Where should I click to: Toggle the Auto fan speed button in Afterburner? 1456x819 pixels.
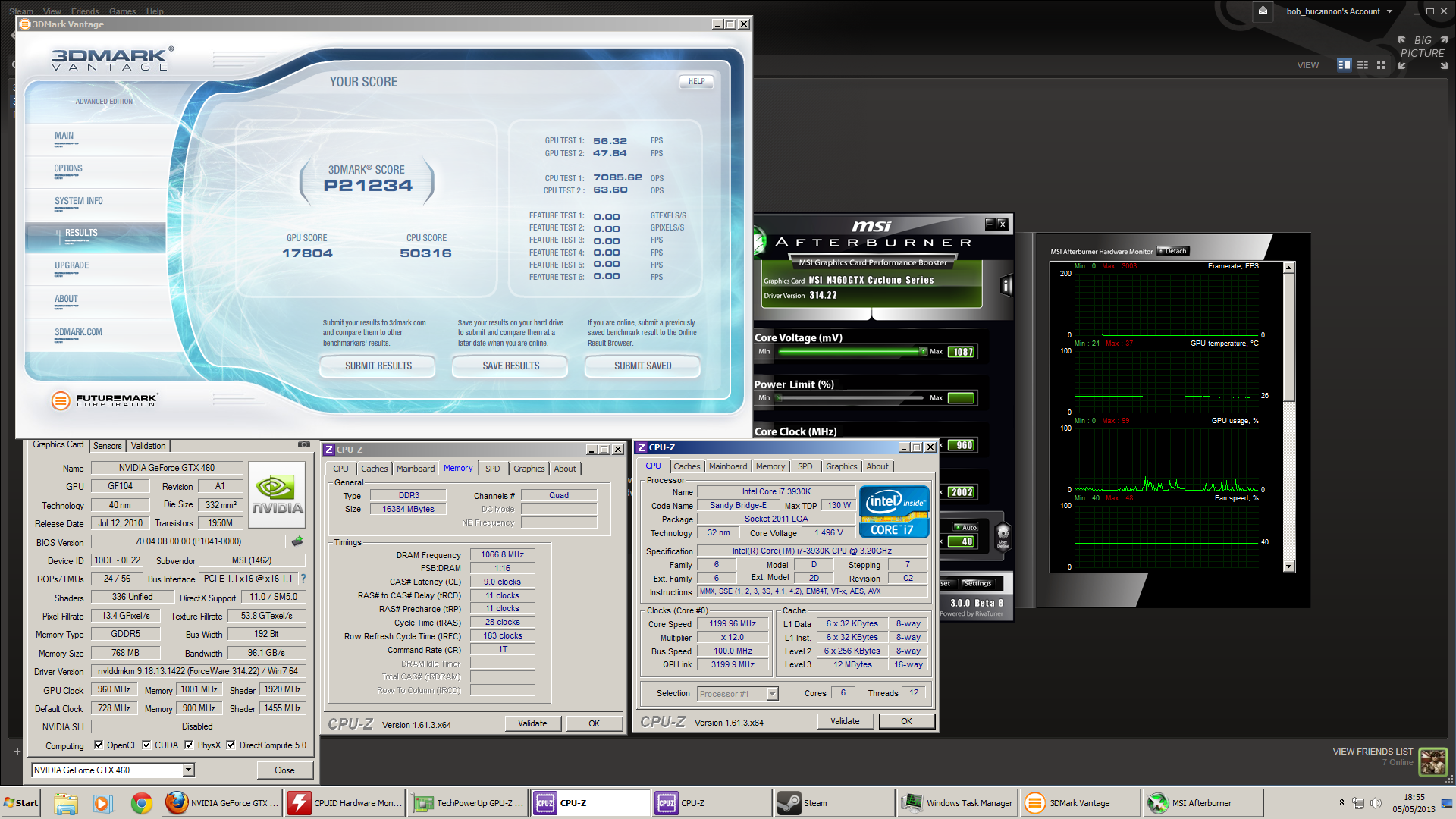[x=965, y=528]
